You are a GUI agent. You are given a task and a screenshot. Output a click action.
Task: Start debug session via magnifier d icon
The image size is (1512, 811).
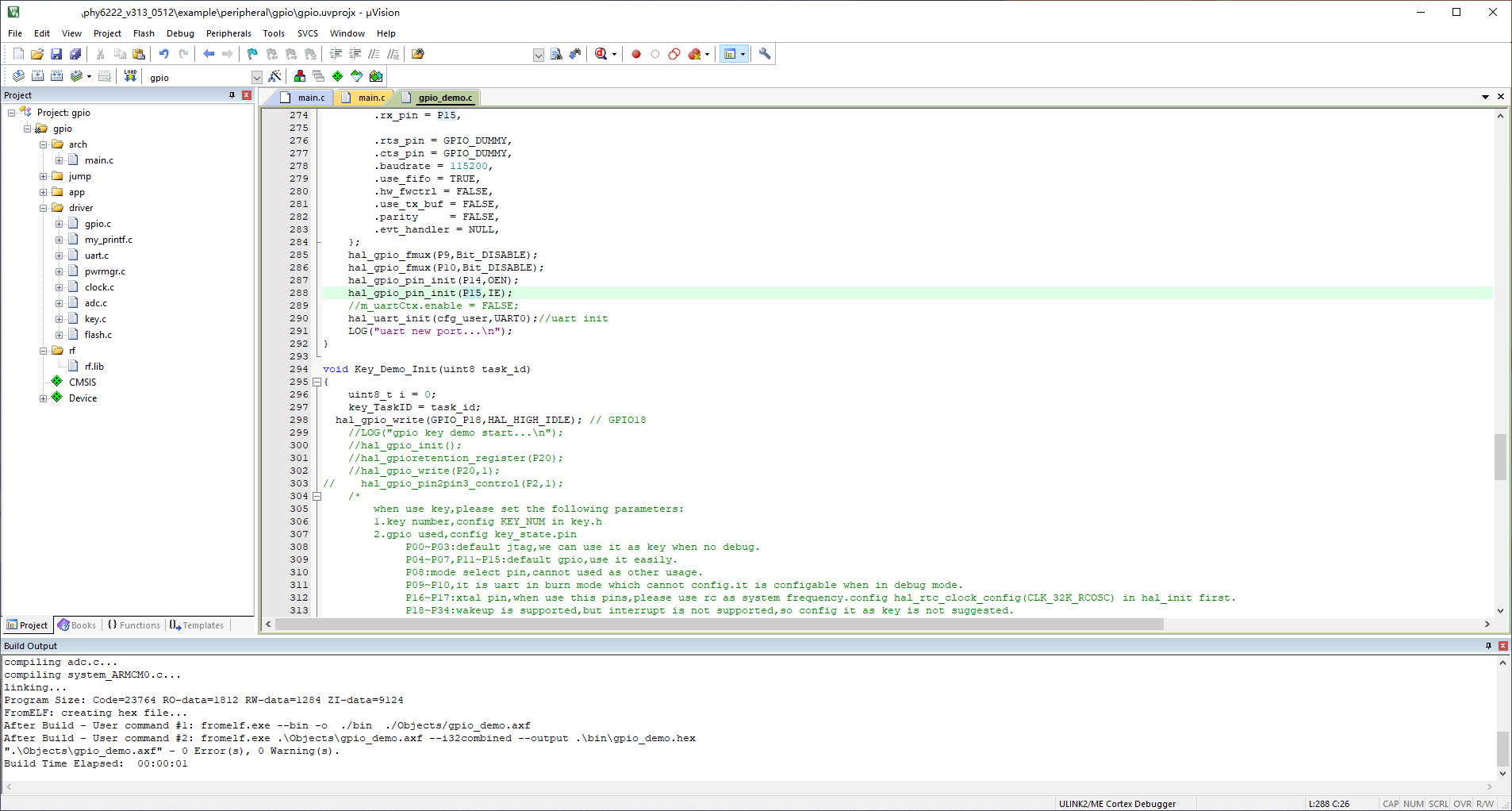pyautogui.click(x=601, y=54)
